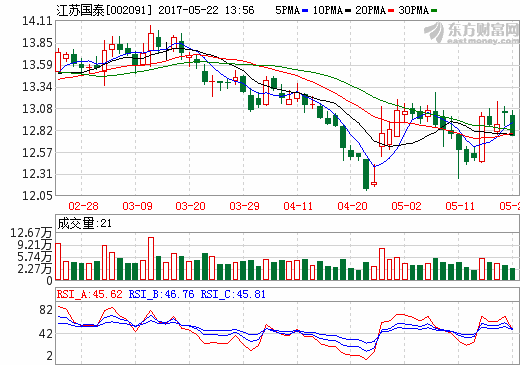Click the RSI_C:45.81 indicator label
Viewport: 520px width, 365px height.
click(233, 294)
